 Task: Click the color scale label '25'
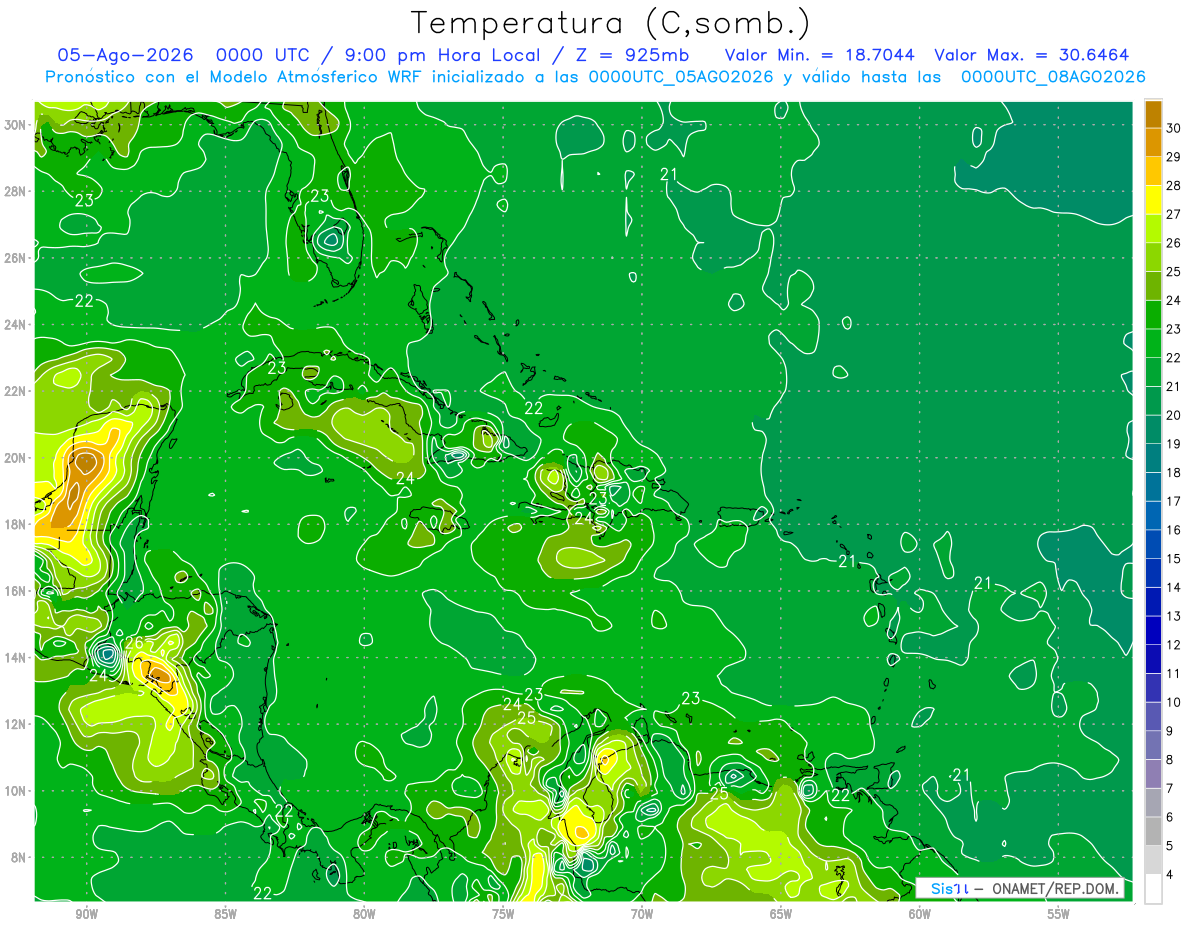point(1174,271)
